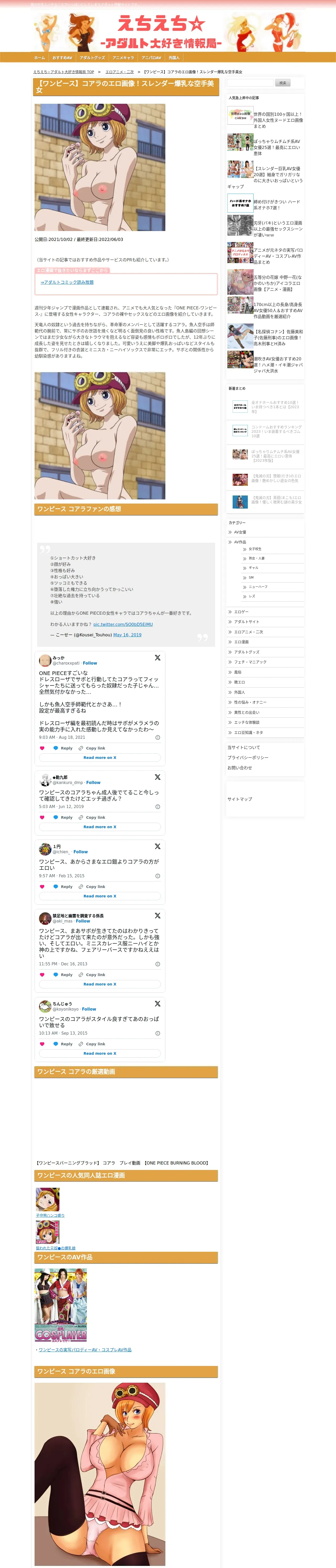Like the tweet by みっか

click(42, 748)
